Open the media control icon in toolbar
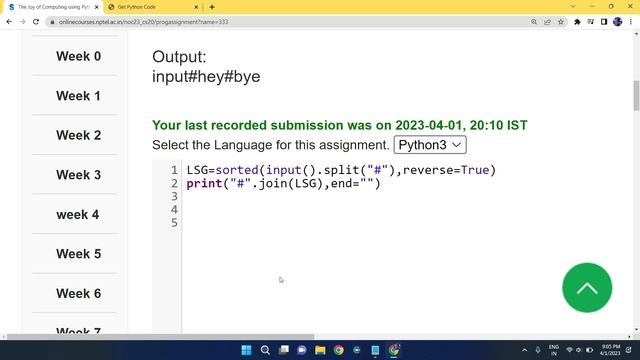Viewport: 640px width, 360px height. [591, 22]
